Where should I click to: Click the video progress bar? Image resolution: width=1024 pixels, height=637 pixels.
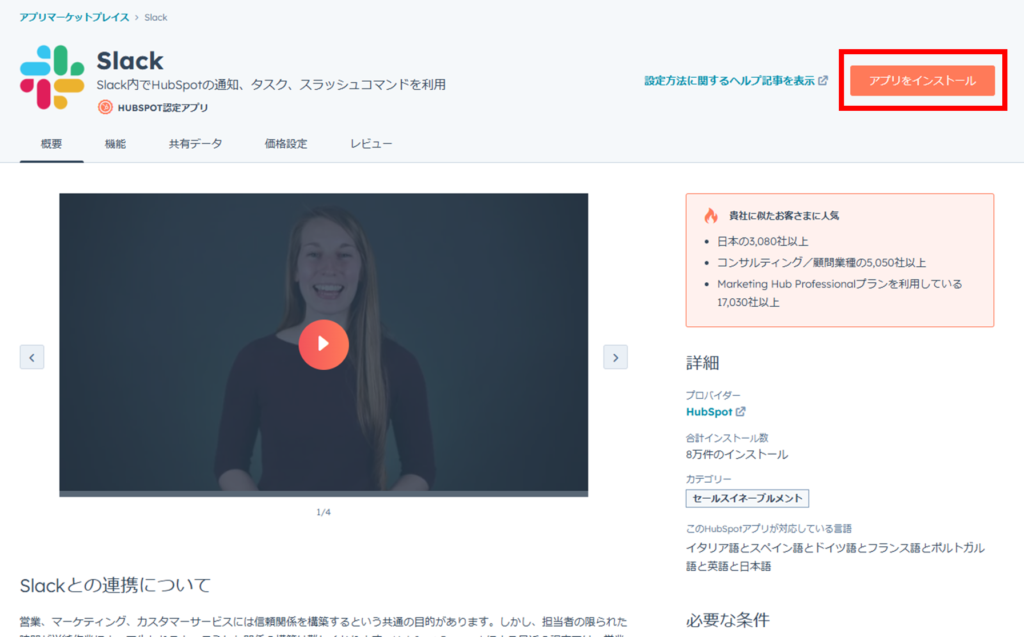[323, 494]
